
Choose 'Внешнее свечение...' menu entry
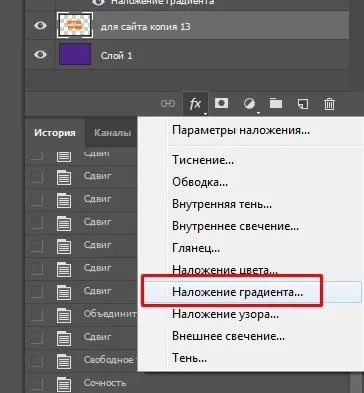click(228, 336)
